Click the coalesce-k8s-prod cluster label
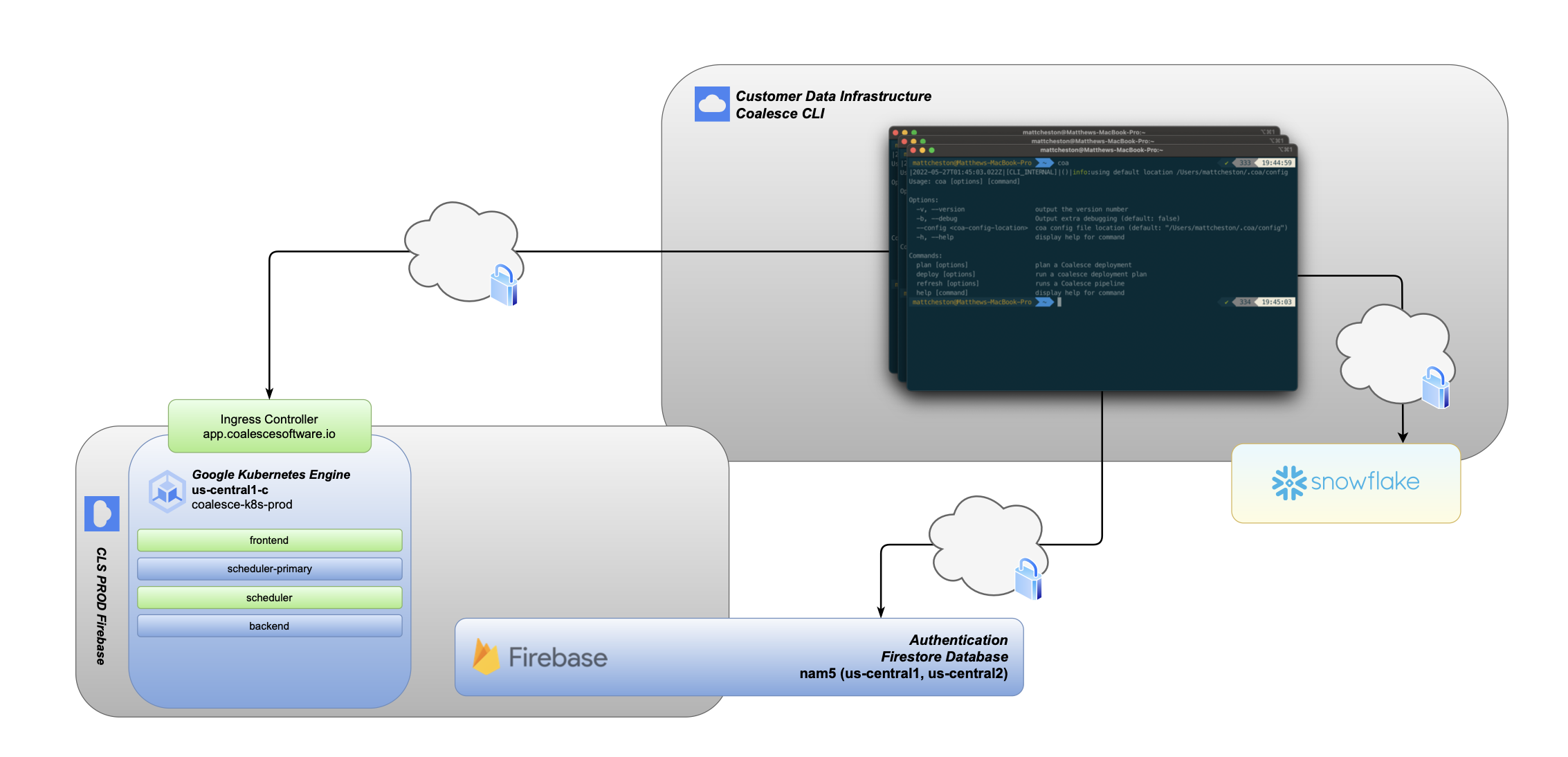Screen dimensions: 1568x757 (x=242, y=504)
